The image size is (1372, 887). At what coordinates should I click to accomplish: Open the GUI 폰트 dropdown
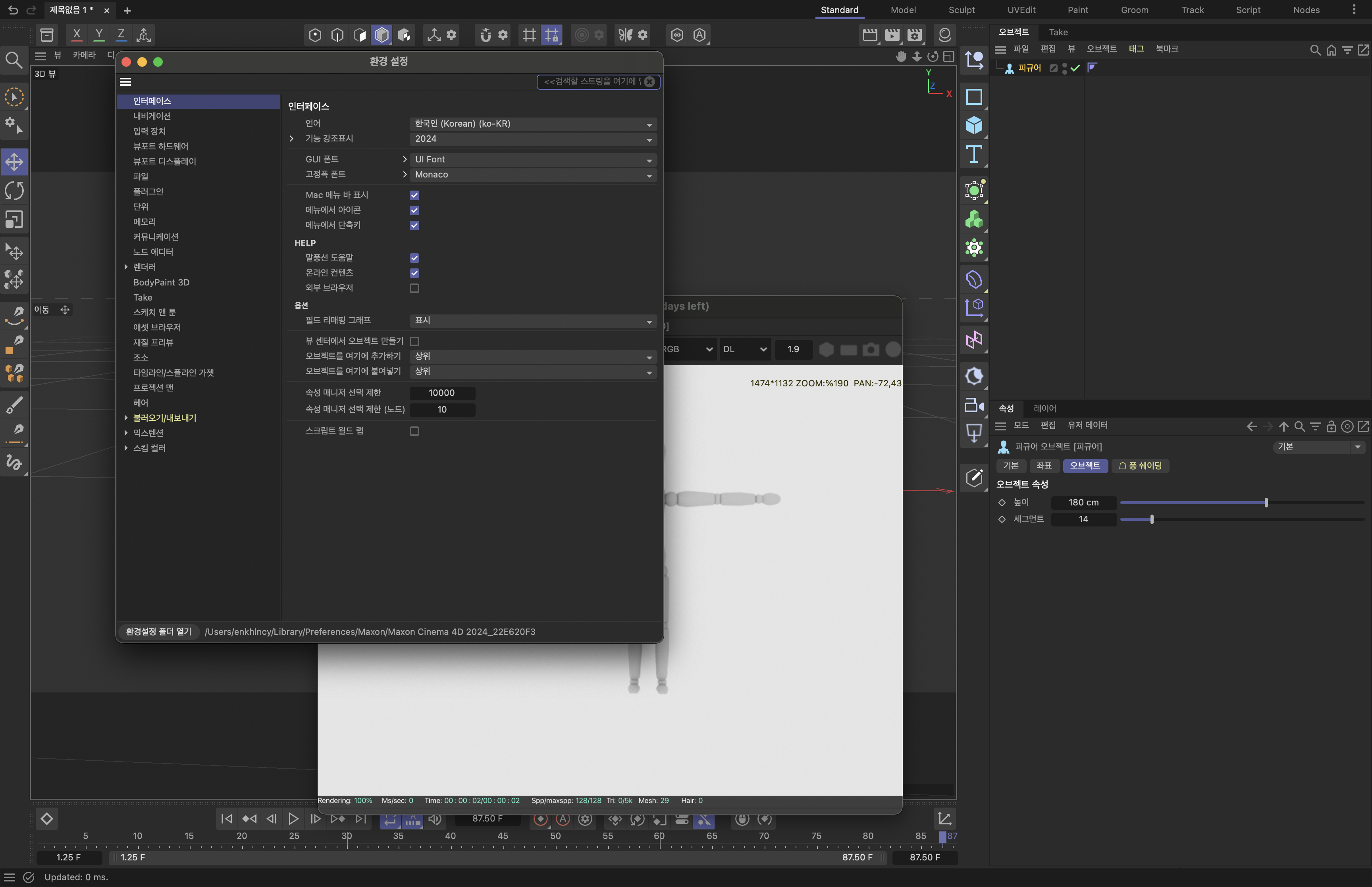pyautogui.click(x=533, y=160)
